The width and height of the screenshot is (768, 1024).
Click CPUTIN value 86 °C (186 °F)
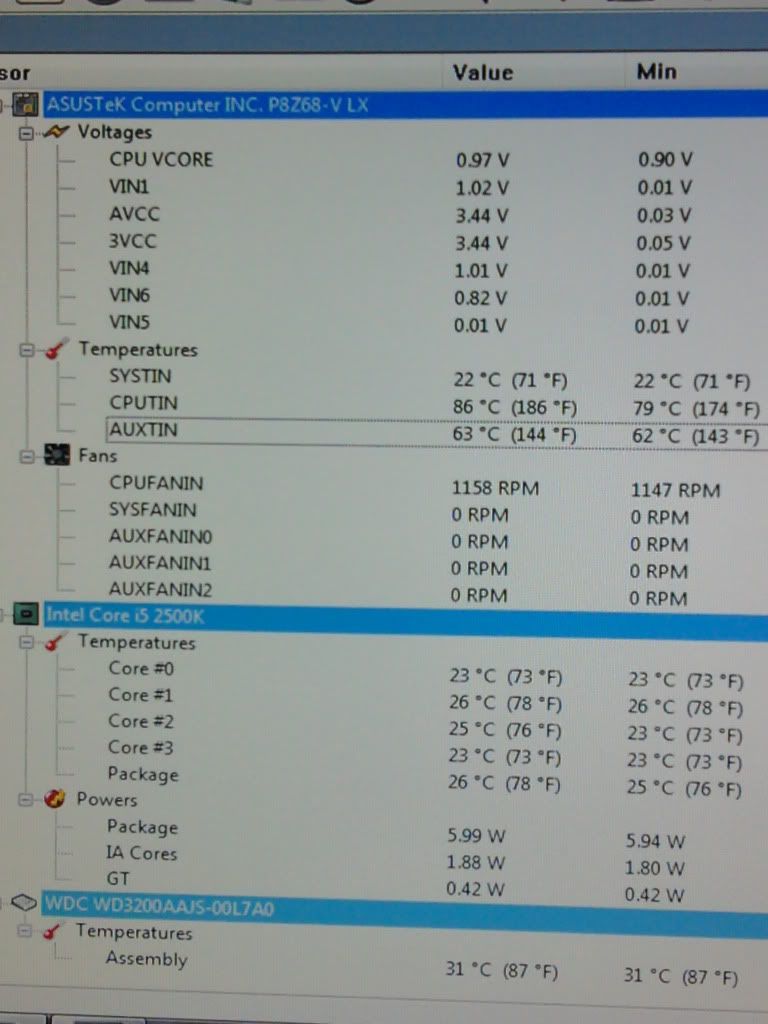pos(515,408)
